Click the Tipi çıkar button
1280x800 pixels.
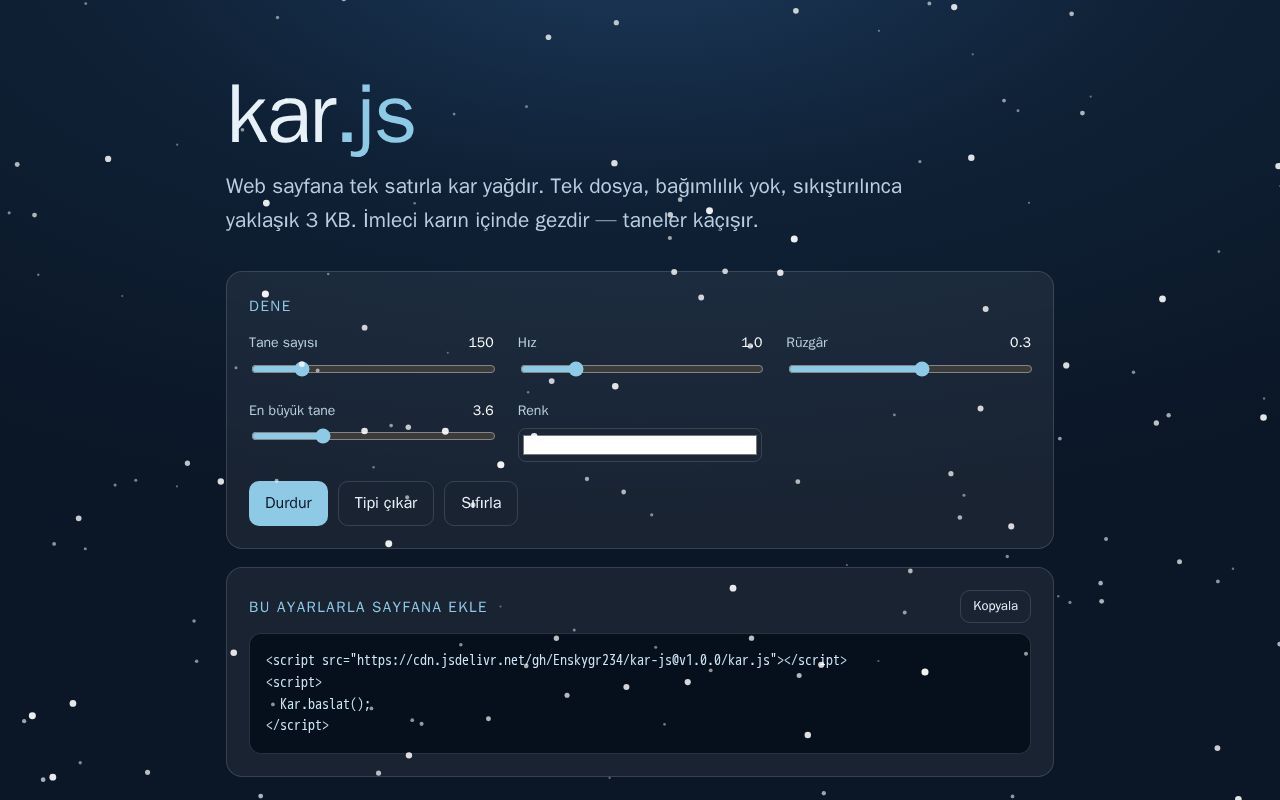(x=386, y=503)
